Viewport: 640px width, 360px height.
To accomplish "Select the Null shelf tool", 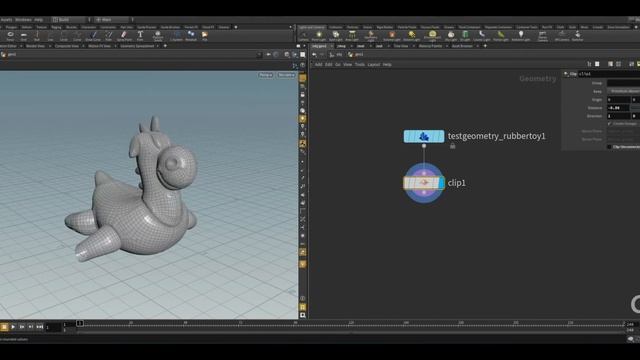I will click(x=37, y=36).
